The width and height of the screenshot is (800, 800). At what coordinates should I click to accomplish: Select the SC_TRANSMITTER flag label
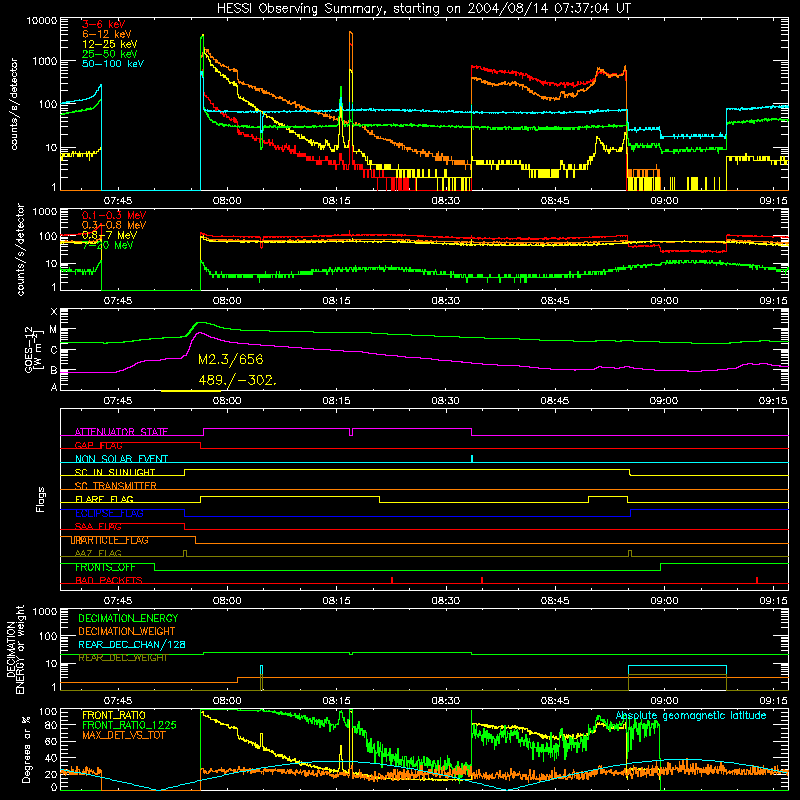(x=115, y=486)
